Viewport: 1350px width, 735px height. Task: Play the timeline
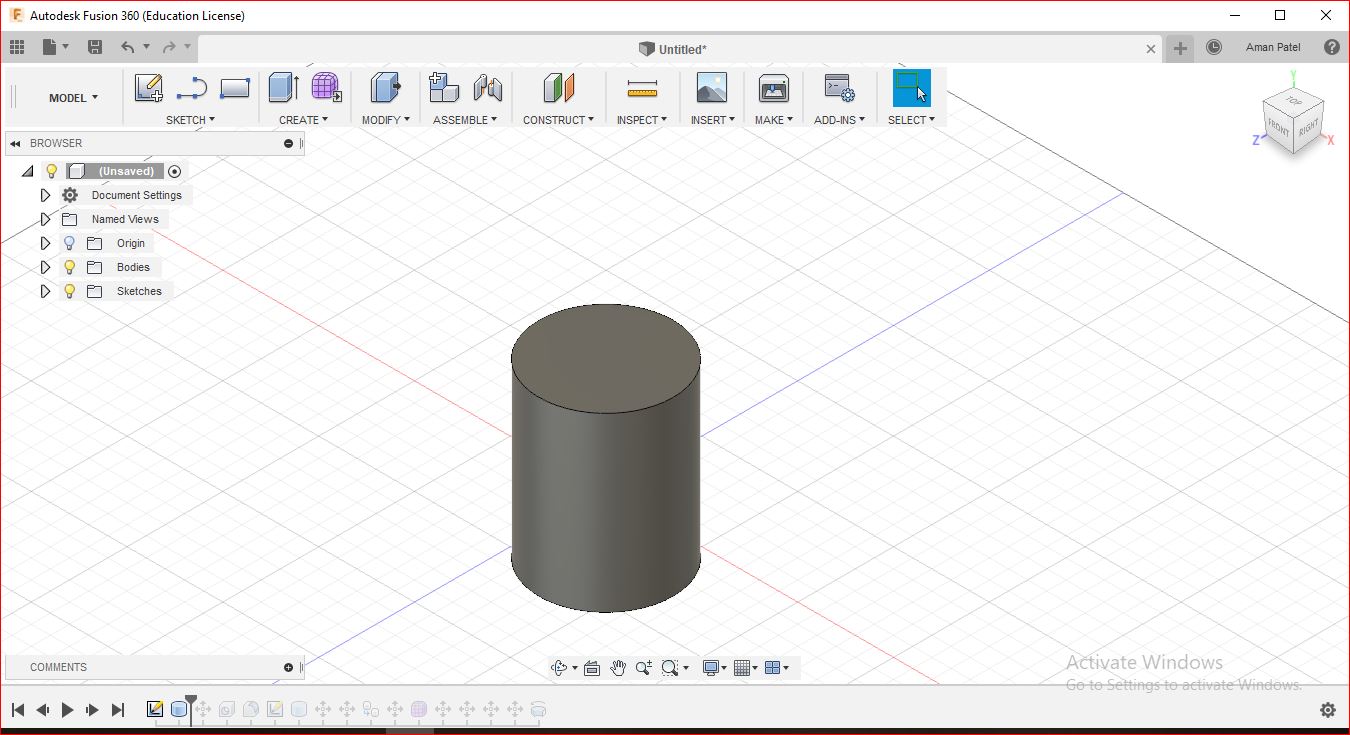point(67,710)
